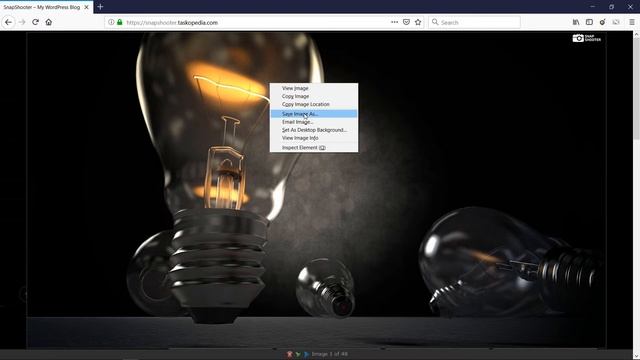The image size is (640, 360).
Task: Open the Firefox hamburger menu
Action: coord(631,22)
